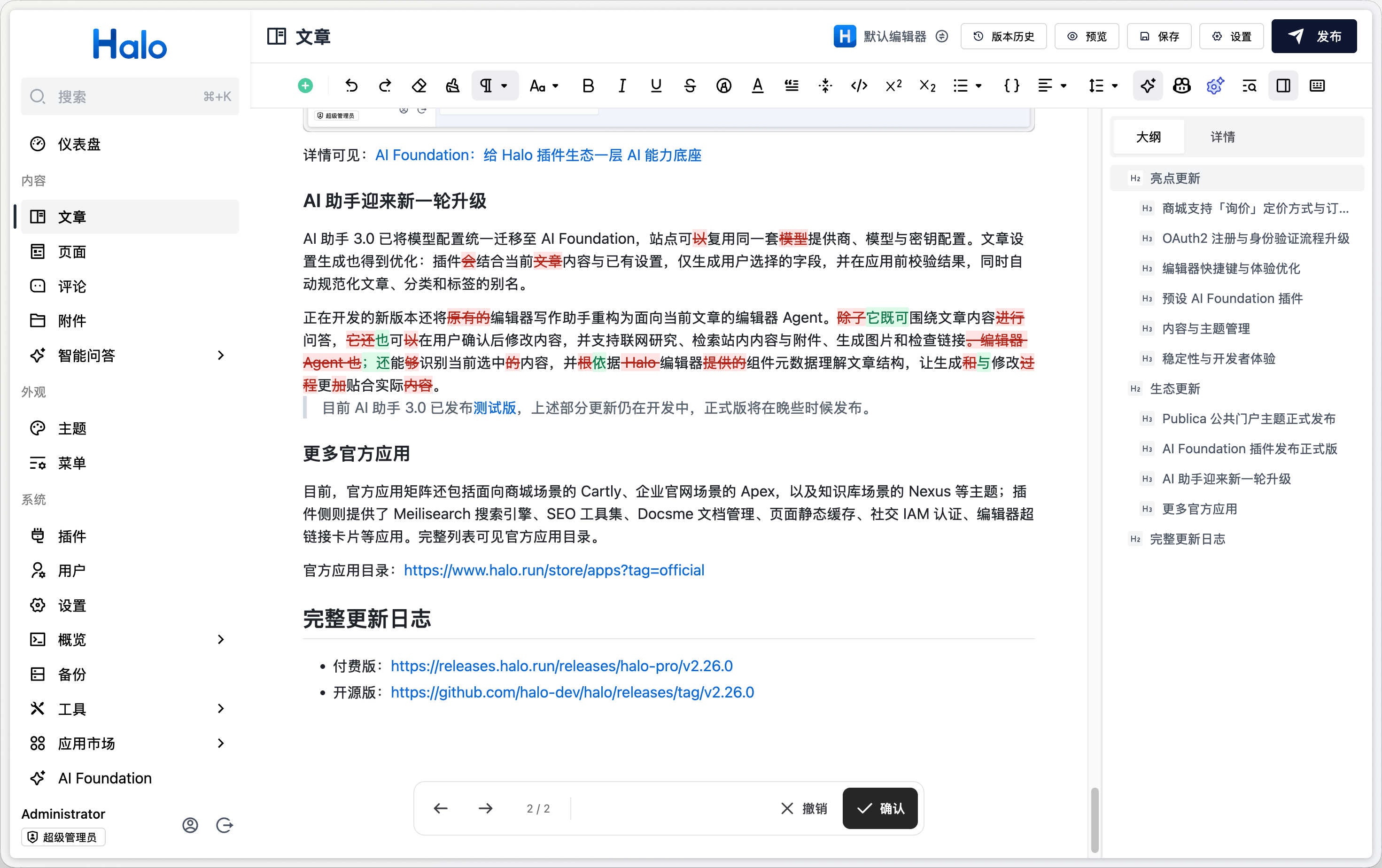
Task: Open the Themes menu item
Action: (x=130, y=428)
